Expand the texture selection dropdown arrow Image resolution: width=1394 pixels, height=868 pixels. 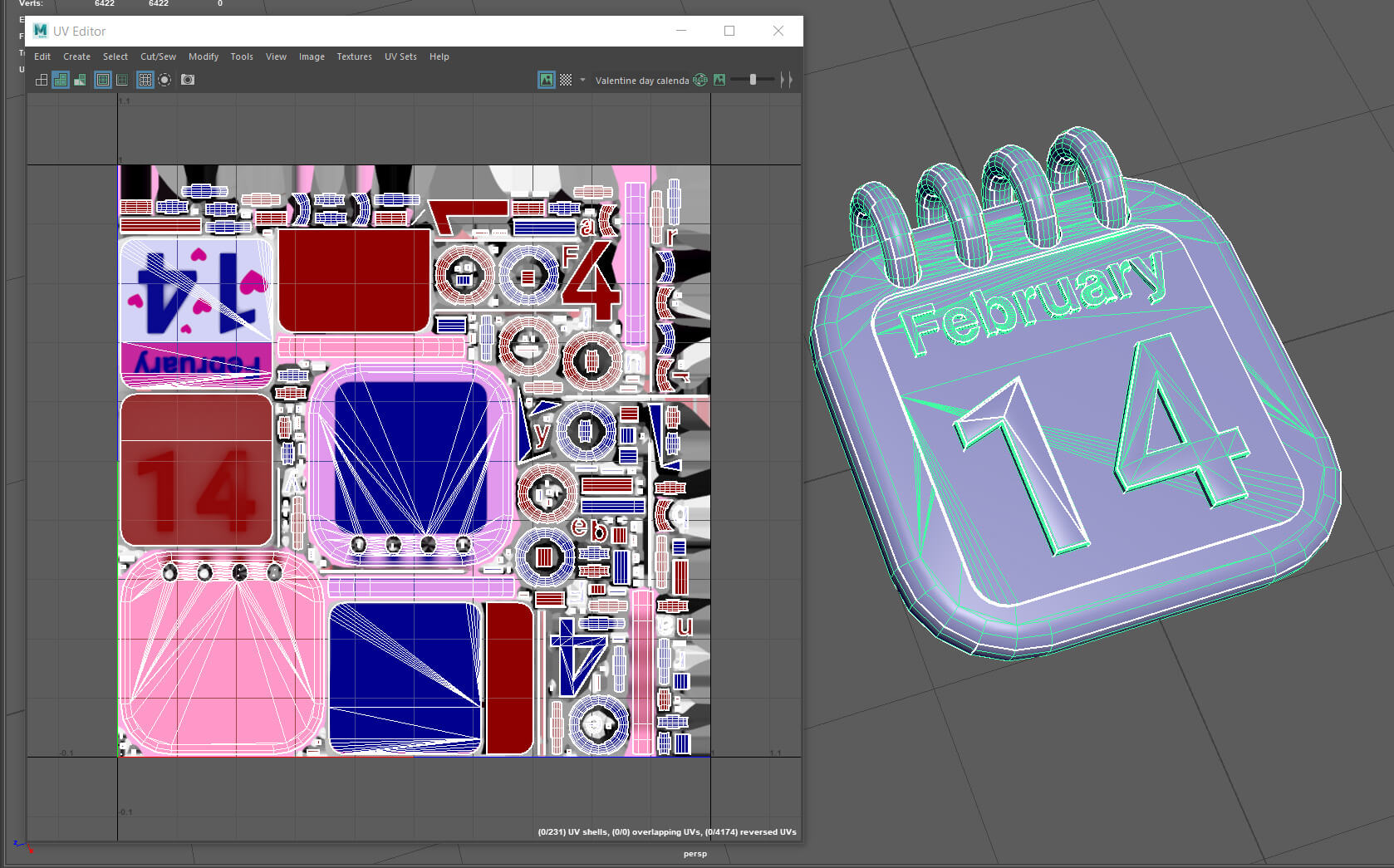(x=582, y=80)
